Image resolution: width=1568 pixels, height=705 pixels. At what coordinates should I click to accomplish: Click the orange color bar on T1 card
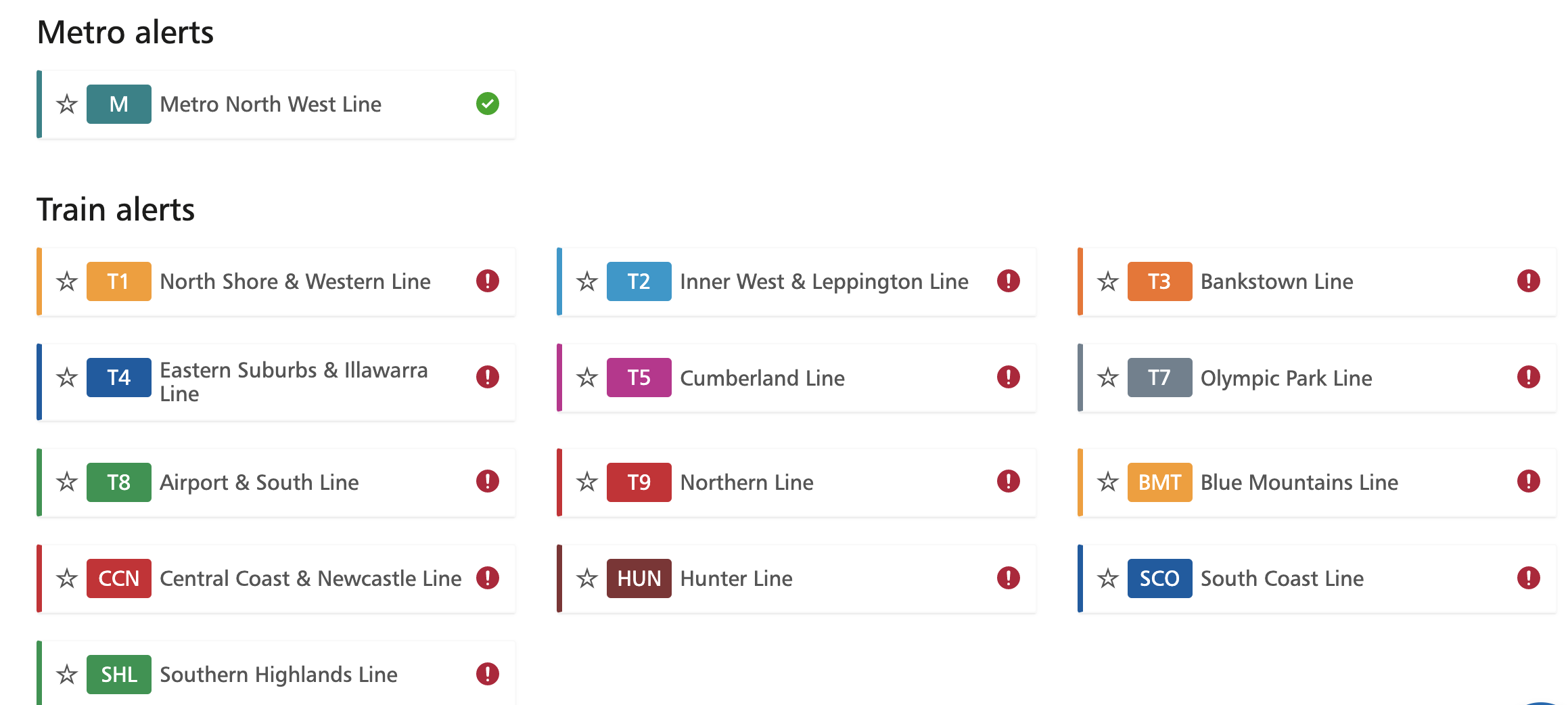(39, 281)
